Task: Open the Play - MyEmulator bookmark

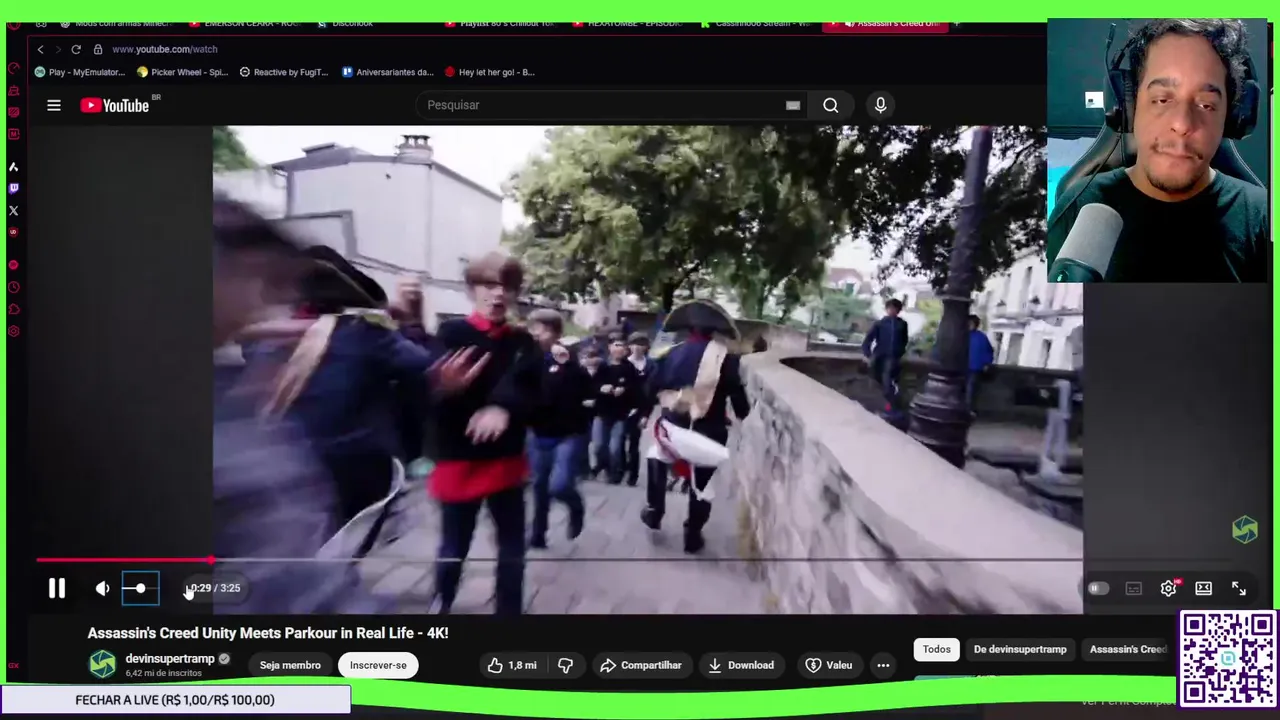Action: coord(80,72)
